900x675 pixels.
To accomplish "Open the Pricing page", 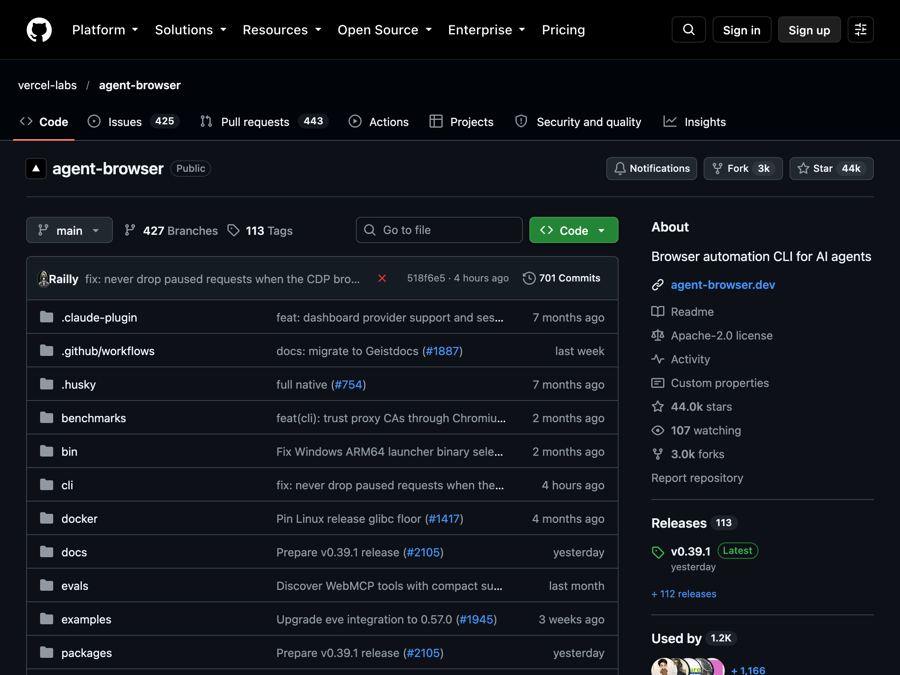I will (563, 30).
